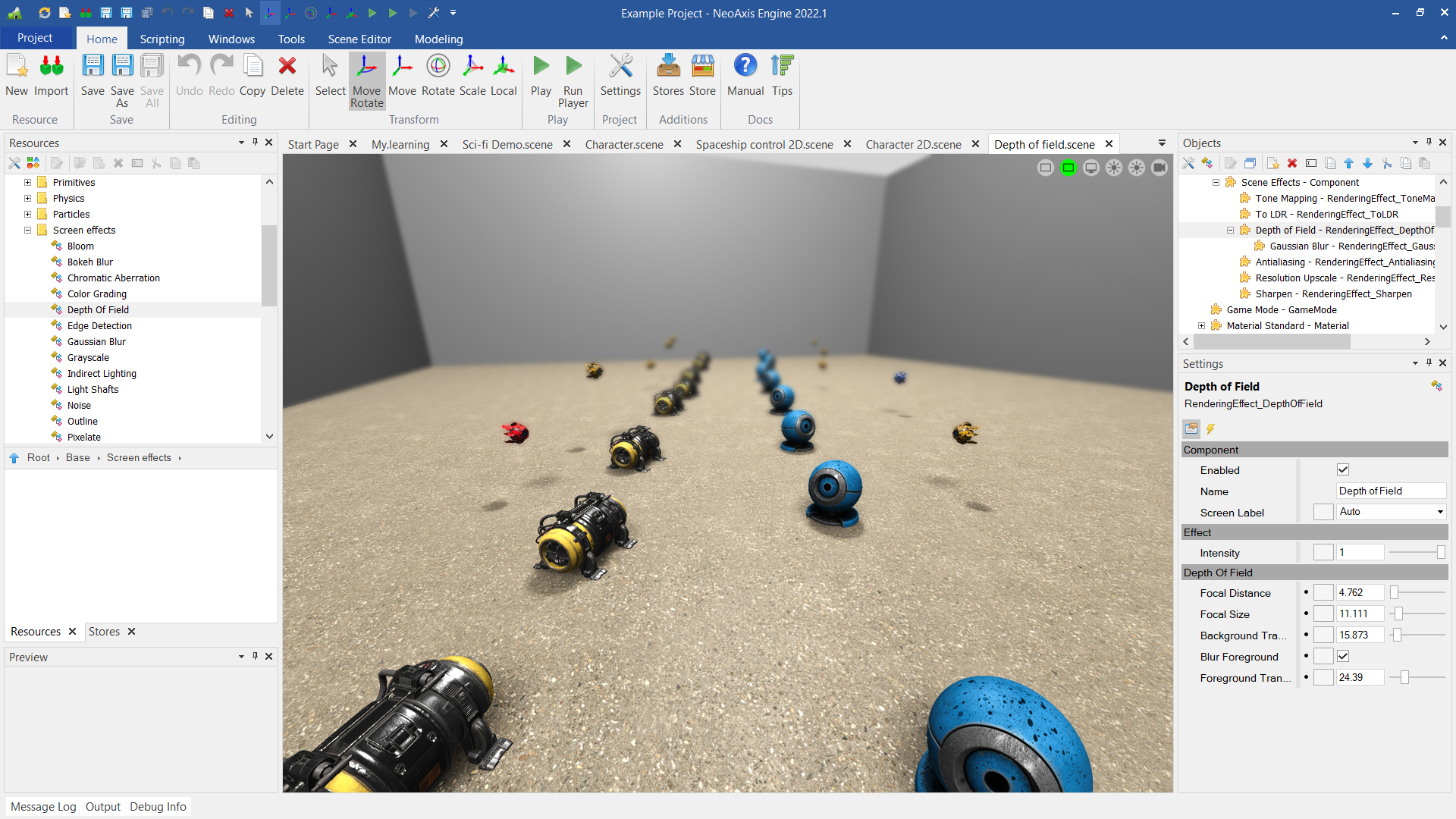Open the Screen Label Auto dropdown
This screenshot has height=819, width=1456.
1439,512
